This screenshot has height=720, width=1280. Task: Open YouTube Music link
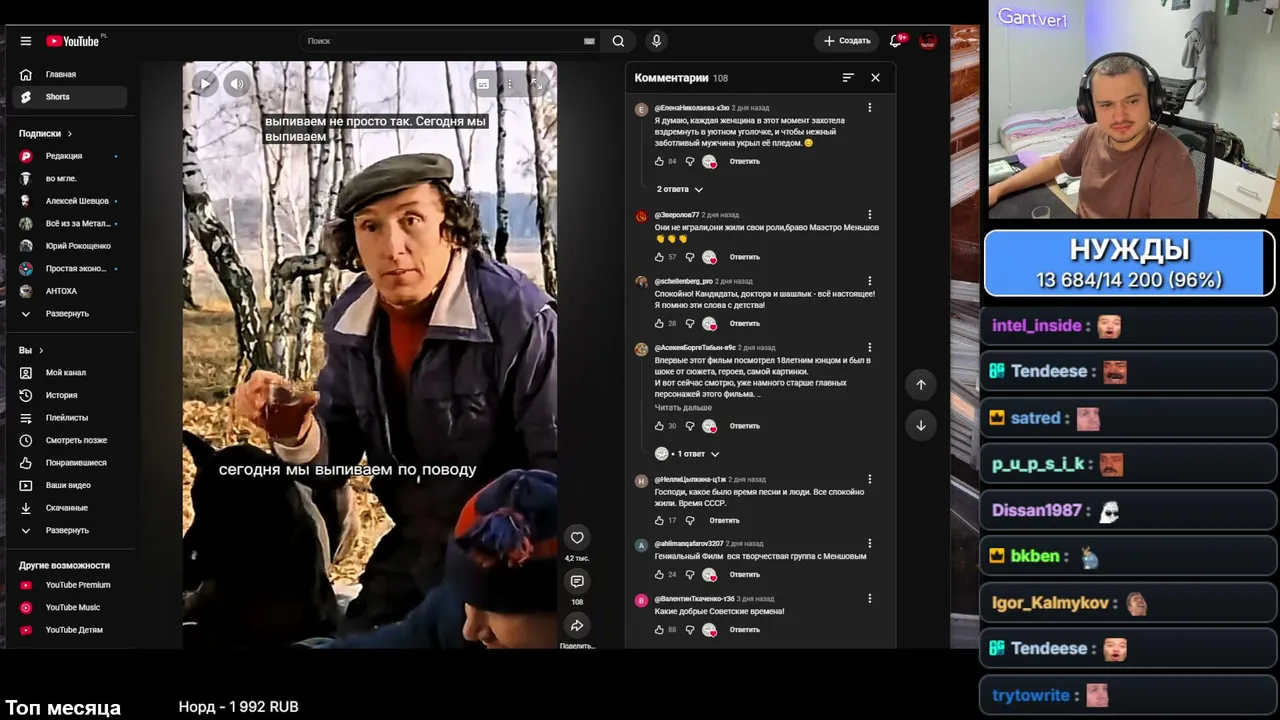click(x=70, y=608)
